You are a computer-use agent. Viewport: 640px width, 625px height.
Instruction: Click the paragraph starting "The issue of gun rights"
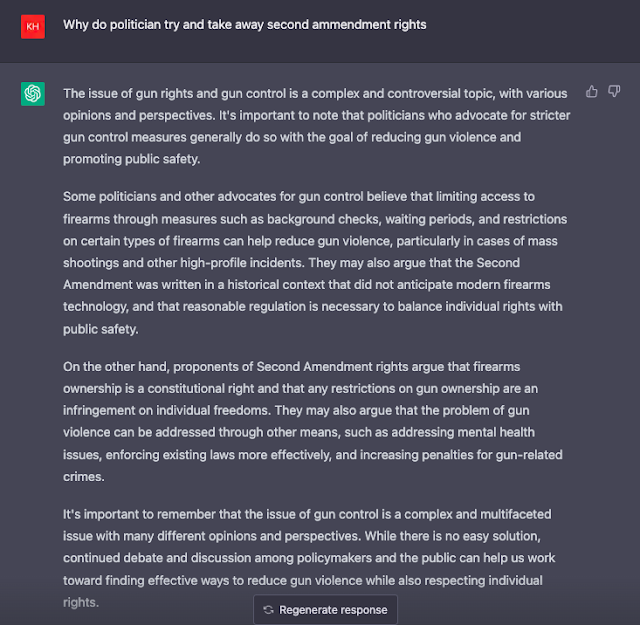(x=316, y=126)
